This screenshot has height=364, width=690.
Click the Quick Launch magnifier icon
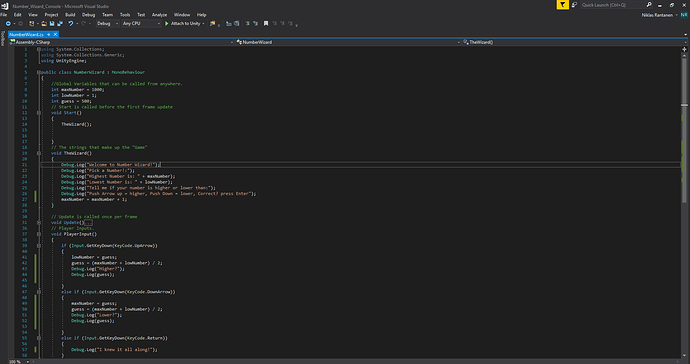(x=649, y=5)
